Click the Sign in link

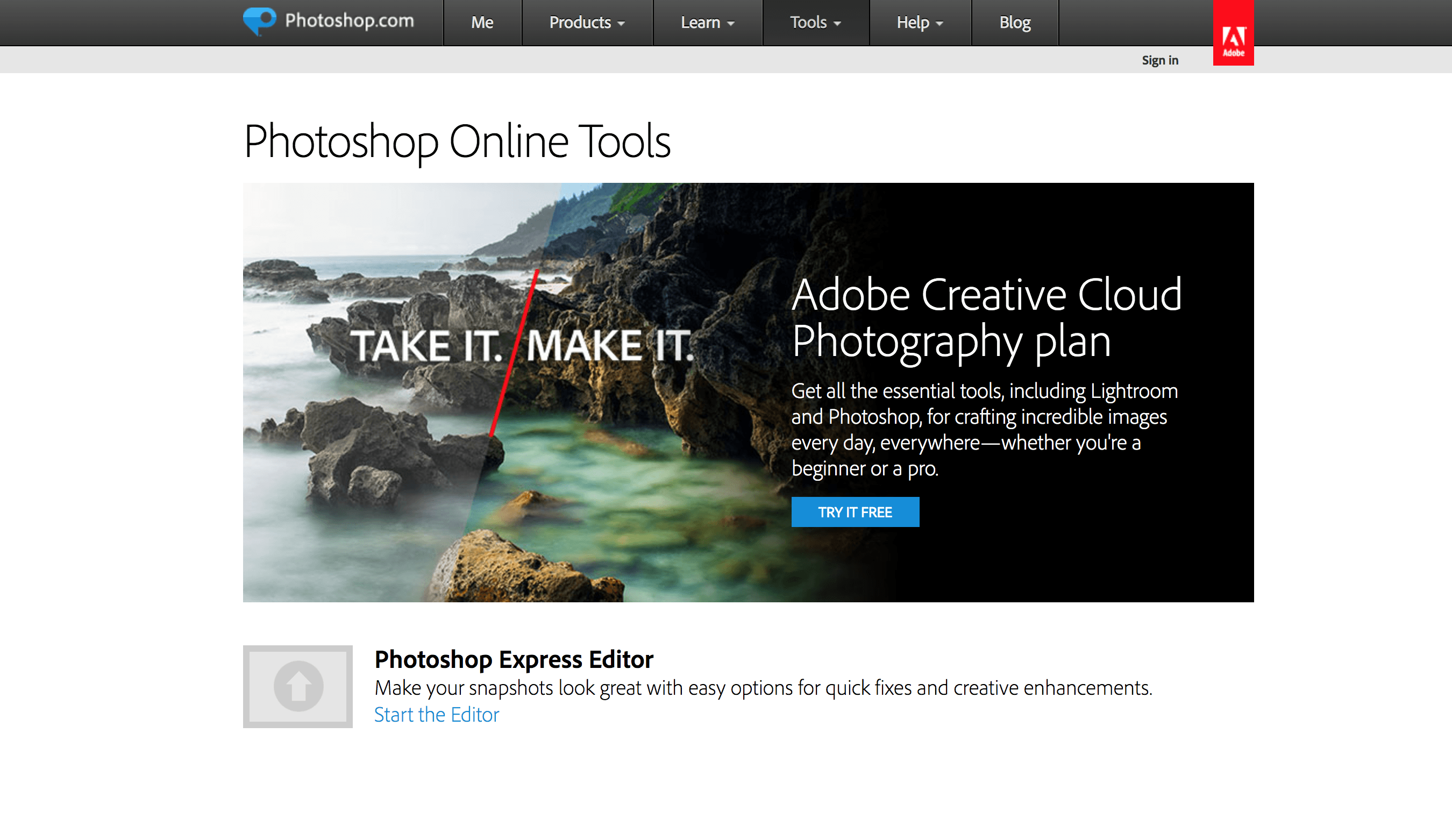click(x=1160, y=60)
